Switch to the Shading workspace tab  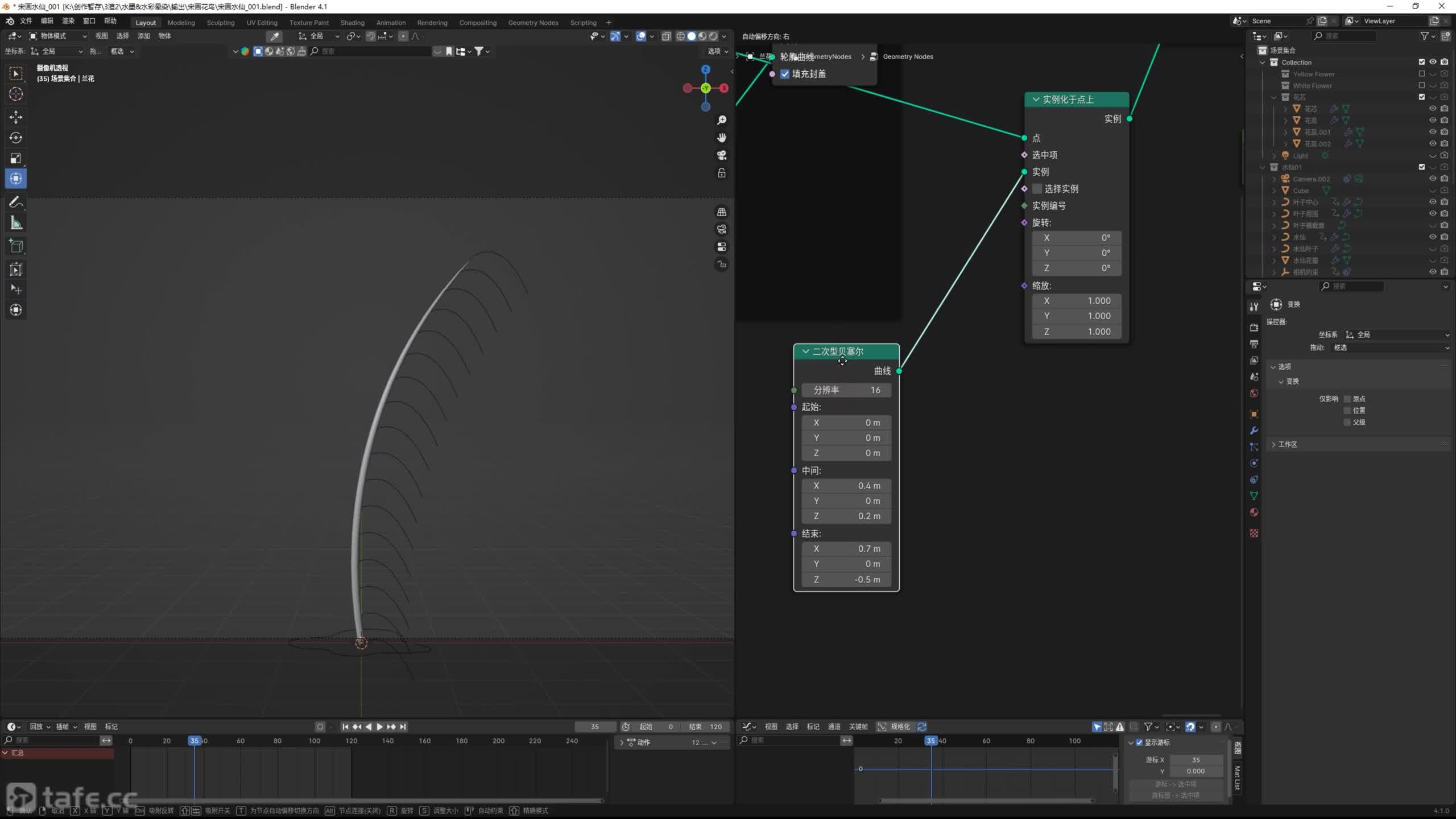[352, 23]
